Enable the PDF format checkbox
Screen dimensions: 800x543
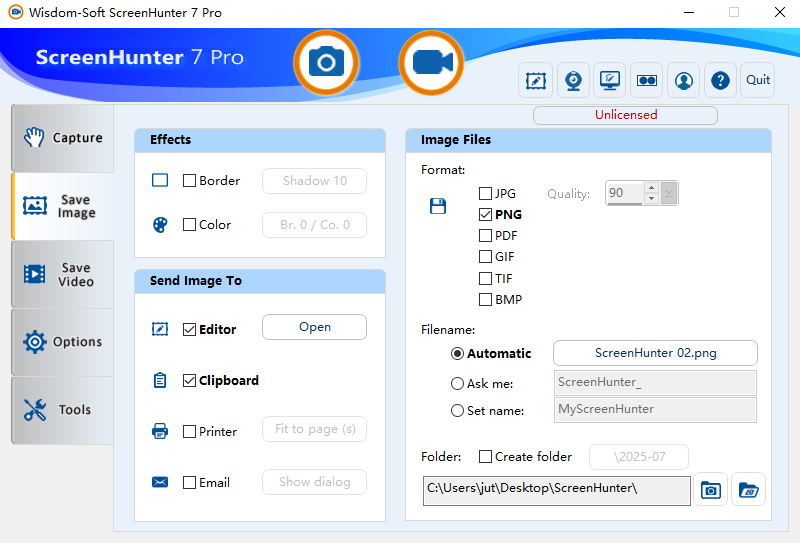point(485,236)
